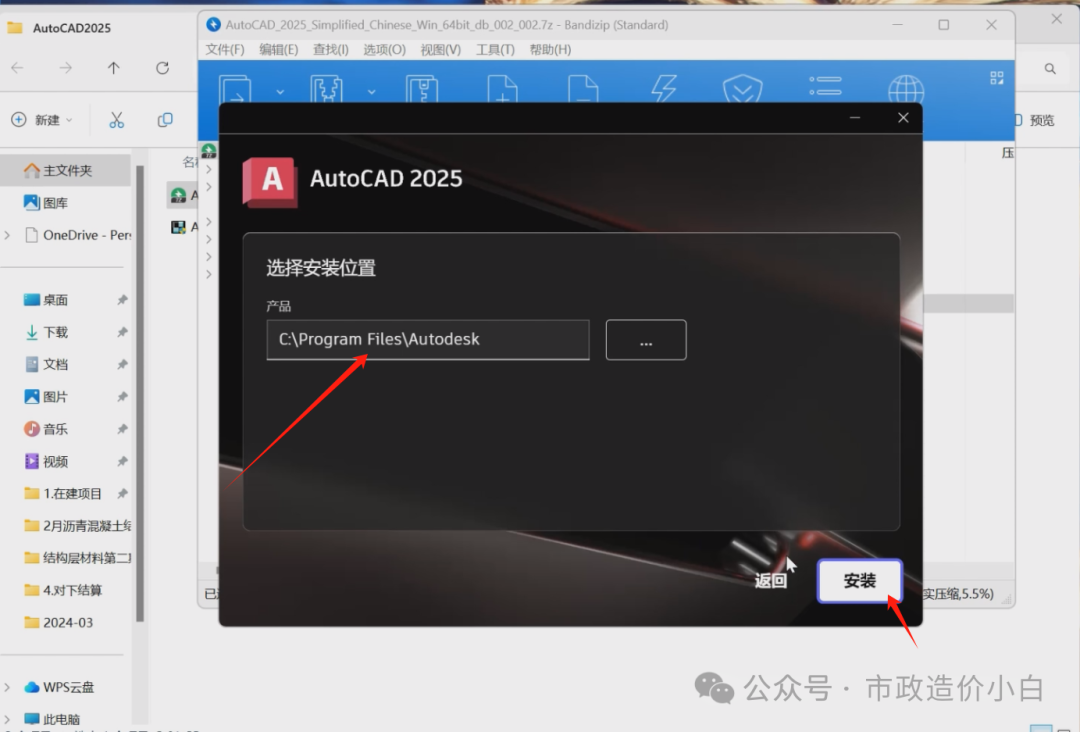Viewport: 1080px width, 732px height.
Task: Open 视图(V) menu in Bandizip
Action: click(441, 50)
